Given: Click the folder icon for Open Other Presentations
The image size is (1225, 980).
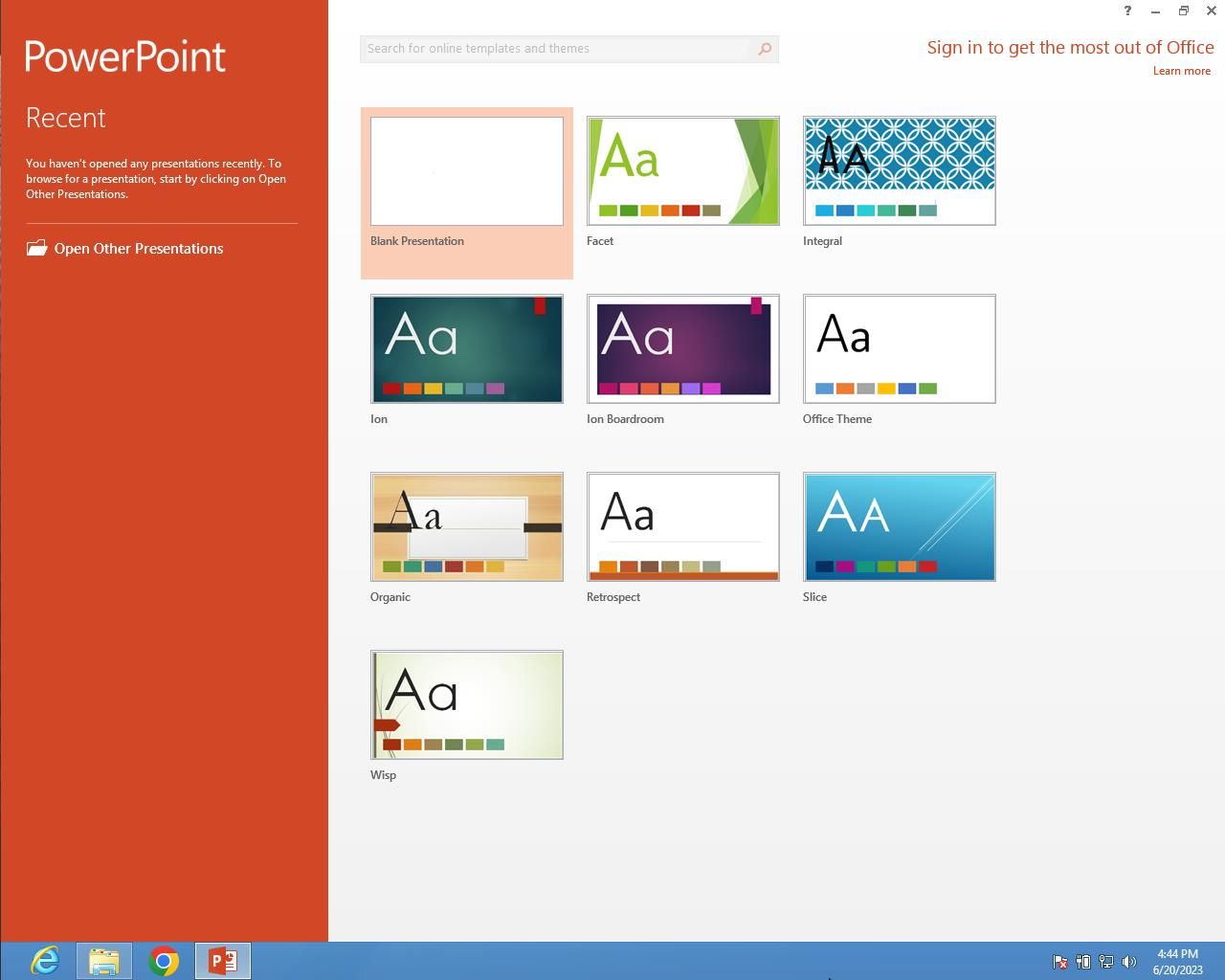Looking at the screenshot, I should click(x=36, y=248).
